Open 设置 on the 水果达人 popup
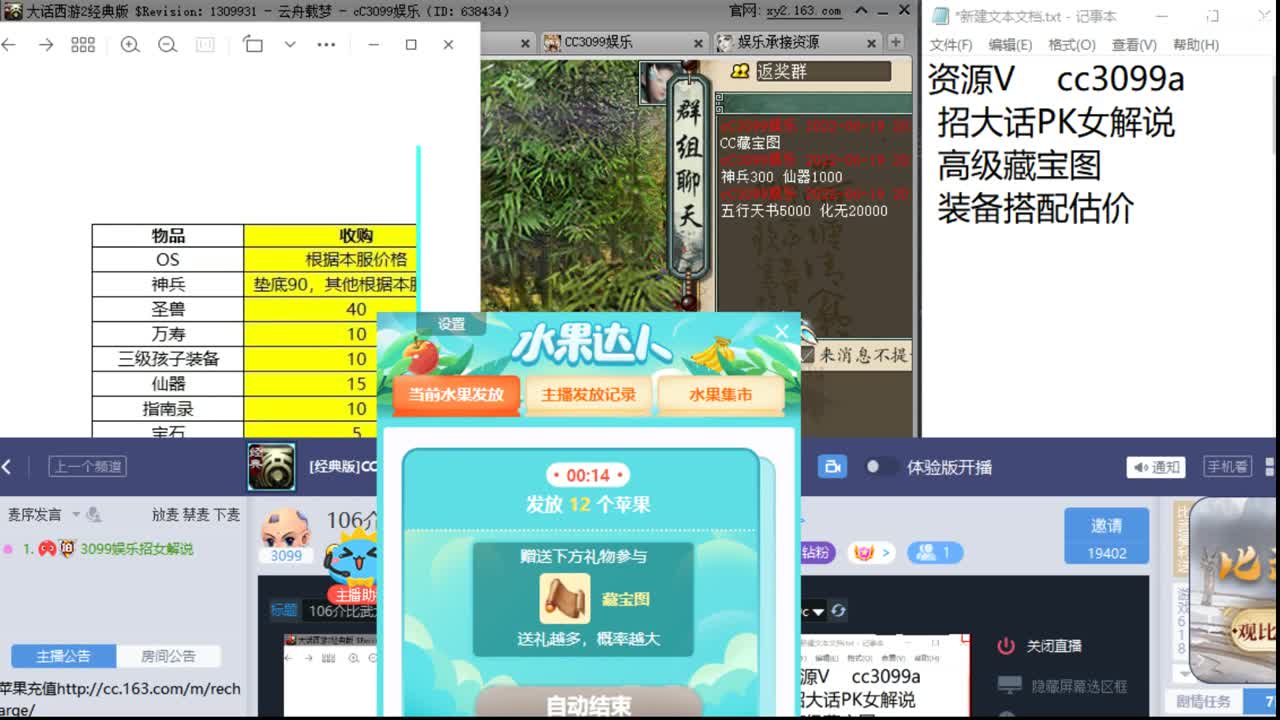The width and height of the screenshot is (1280, 720). 451,324
